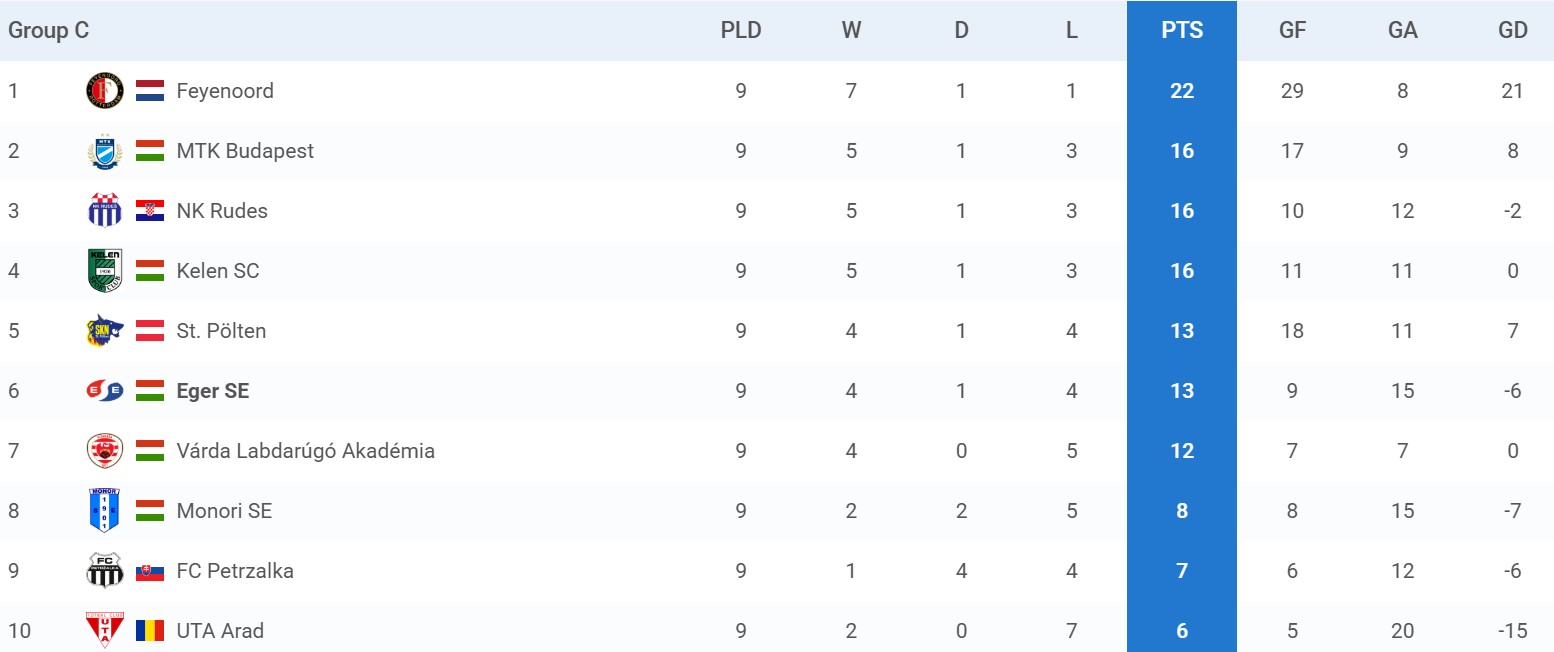Viewport: 1554px width, 652px height.
Task: Click the UTA Arad red crest
Action: tap(104, 629)
